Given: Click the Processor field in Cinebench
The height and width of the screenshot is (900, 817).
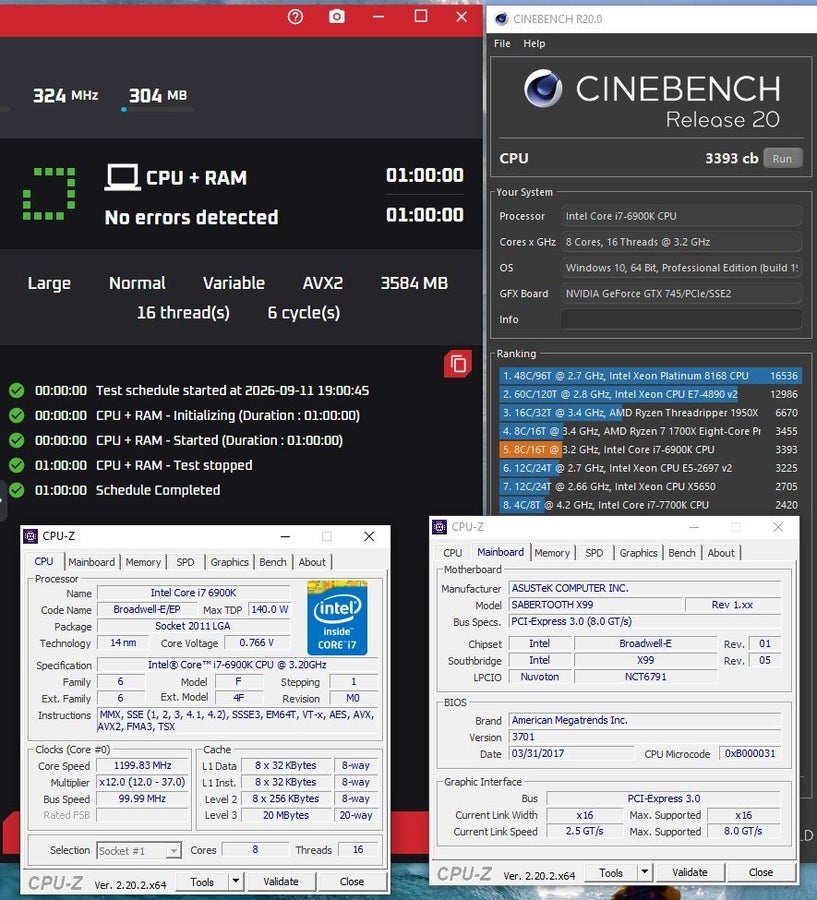Looking at the screenshot, I should point(681,216).
